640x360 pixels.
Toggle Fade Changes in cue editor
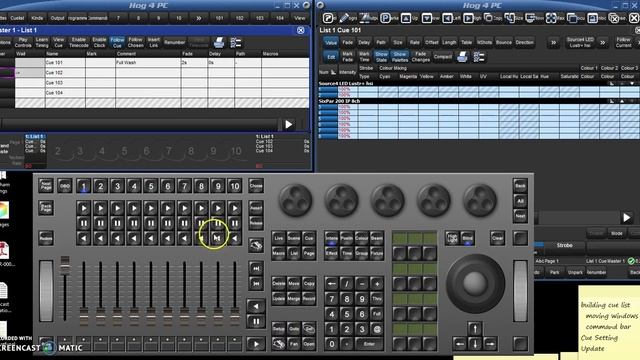[420, 57]
